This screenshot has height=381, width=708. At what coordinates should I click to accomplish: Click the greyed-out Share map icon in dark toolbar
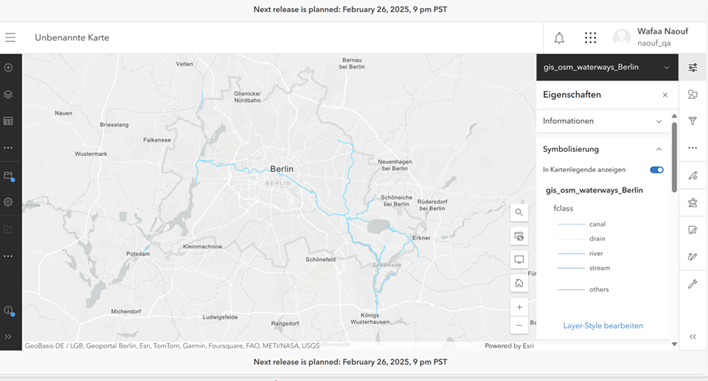click(x=8, y=229)
